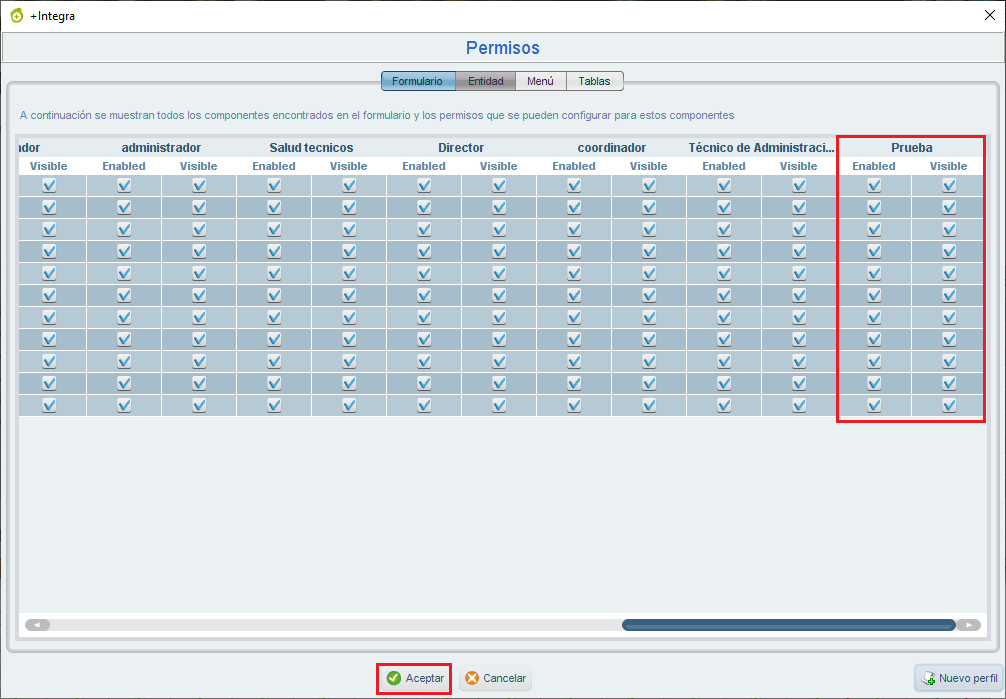Click the dark horizontal scrollbar thumb
Image resolution: width=1006 pixels, height=699 pixels.
coord(789,625)
